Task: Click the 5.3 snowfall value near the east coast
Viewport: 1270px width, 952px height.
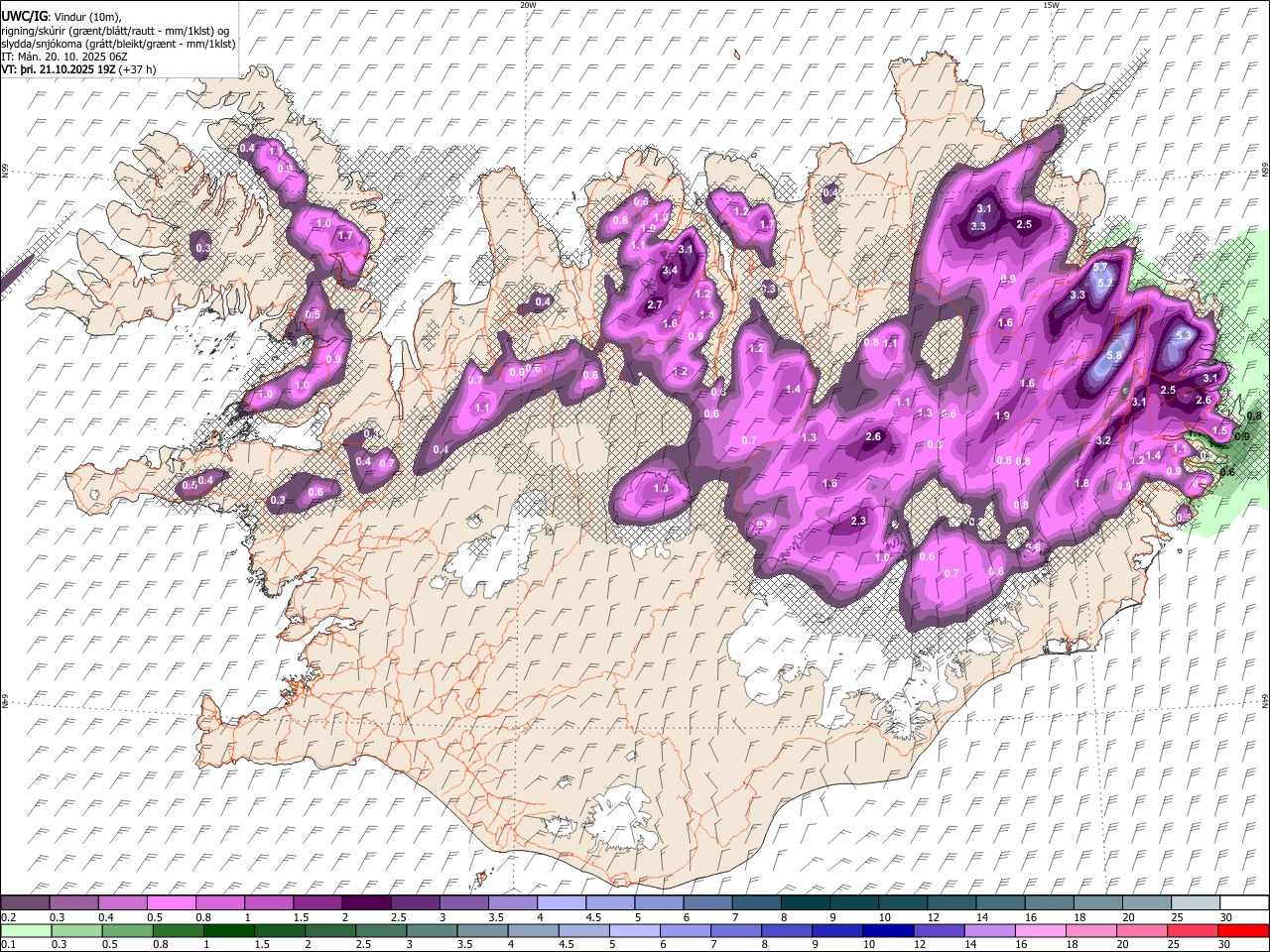Action: tap(1183, 336)
